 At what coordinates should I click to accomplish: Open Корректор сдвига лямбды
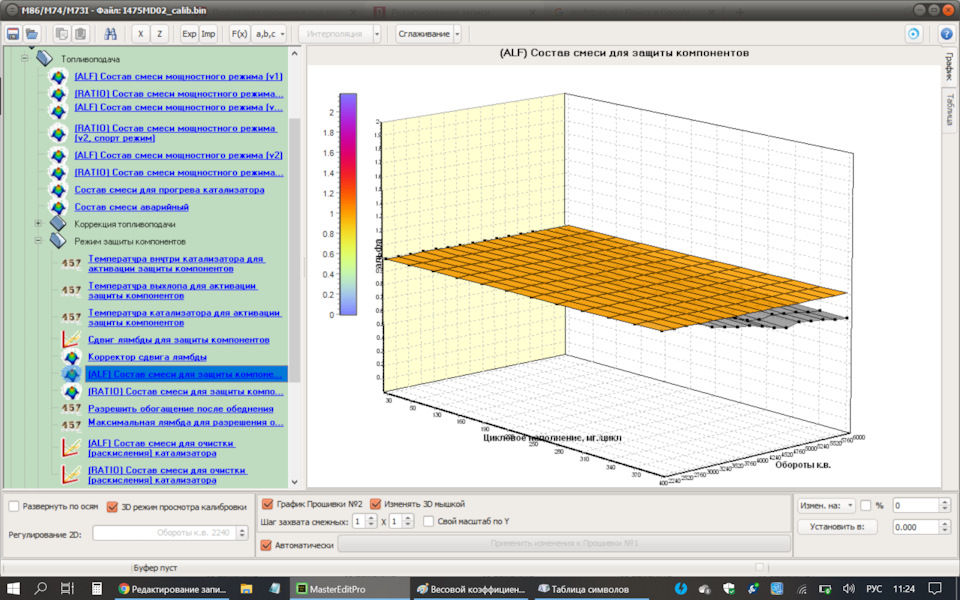[147, 357]
